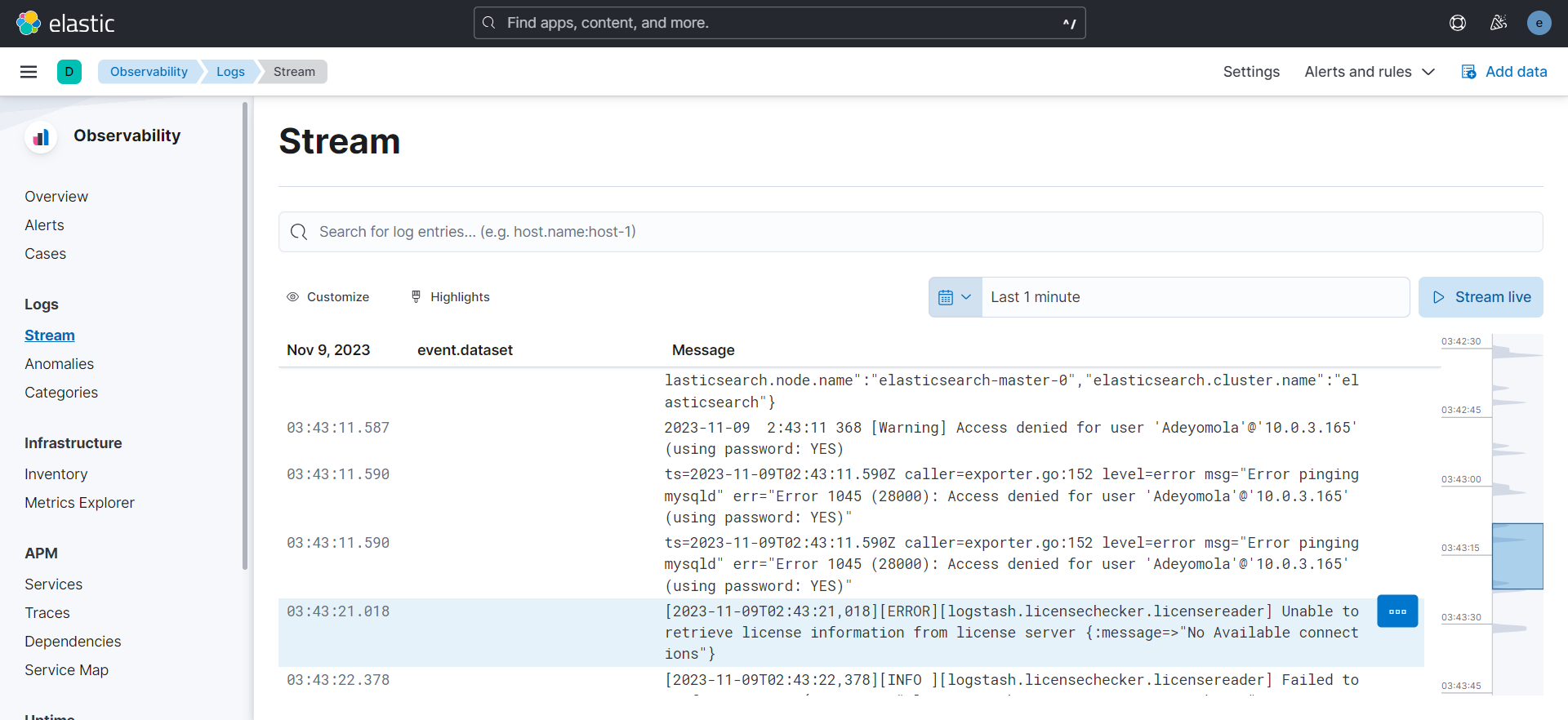The image size is (1568, 720).
Task: Click the sidebar vertical scrollbar
Action: 245,336
